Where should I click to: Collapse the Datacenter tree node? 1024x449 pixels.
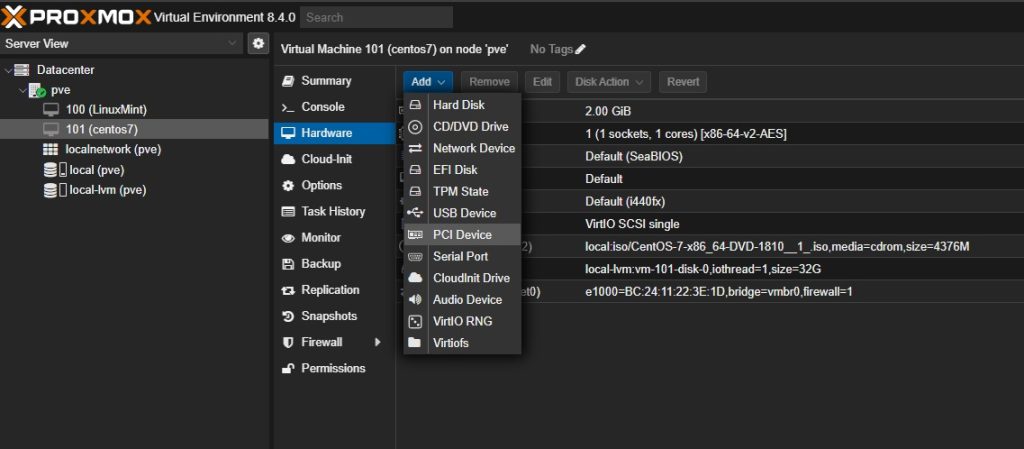7,70
